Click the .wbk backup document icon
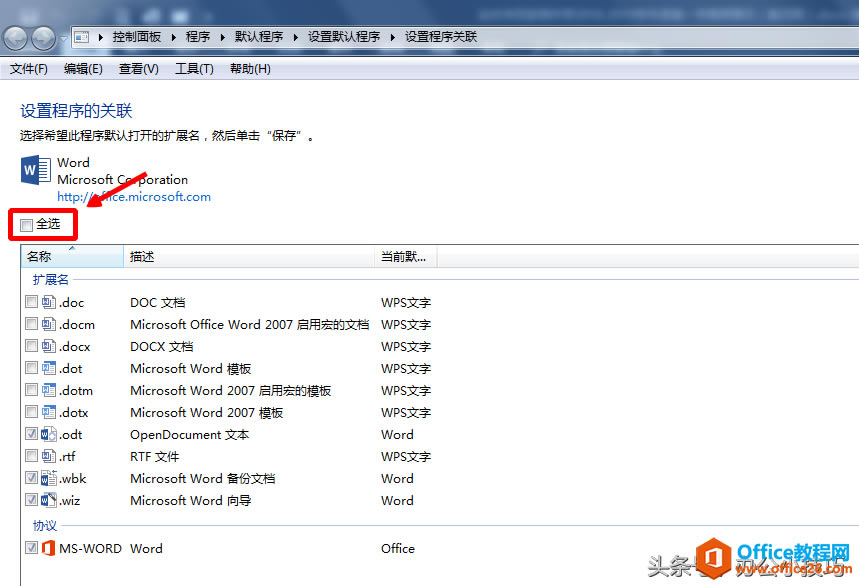The height and width of the screenshot is (586, 859). click(x=49, y=478)
